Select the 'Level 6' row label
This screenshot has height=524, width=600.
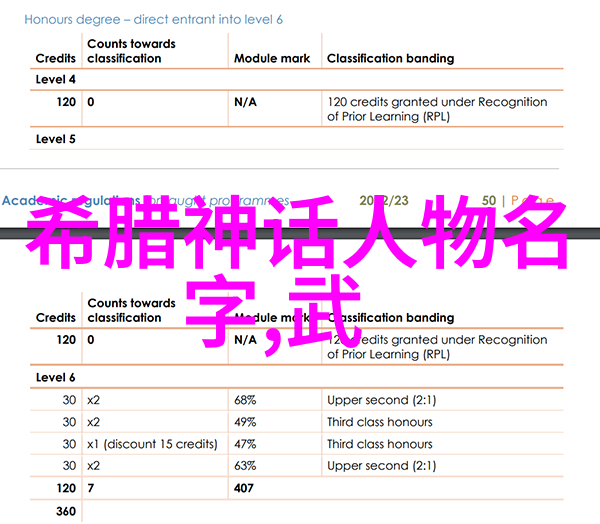click(55, 378)
